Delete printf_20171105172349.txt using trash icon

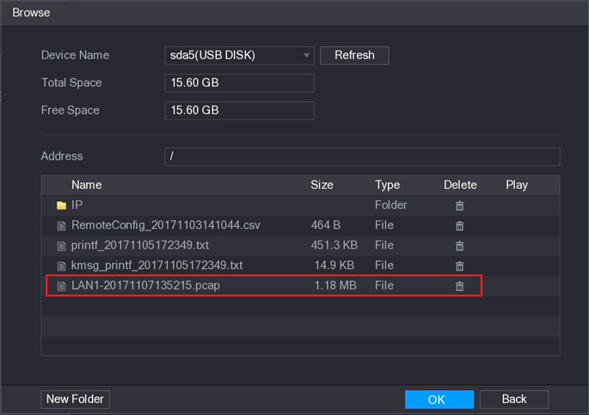[x=459, y=246]
